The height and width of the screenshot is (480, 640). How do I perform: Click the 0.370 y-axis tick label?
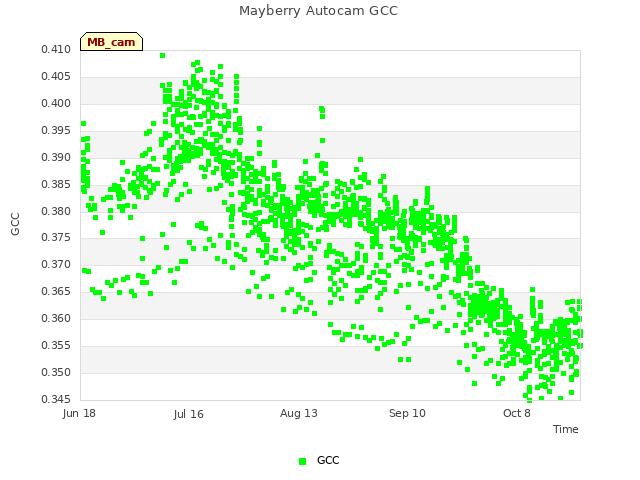56,264
